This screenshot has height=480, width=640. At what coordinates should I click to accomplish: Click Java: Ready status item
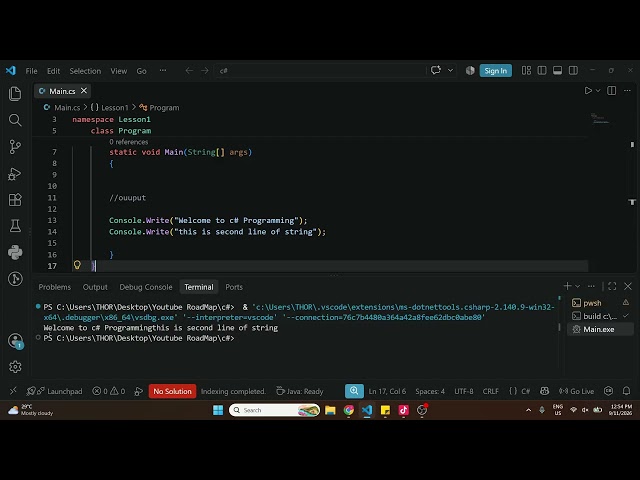(300, 391)
